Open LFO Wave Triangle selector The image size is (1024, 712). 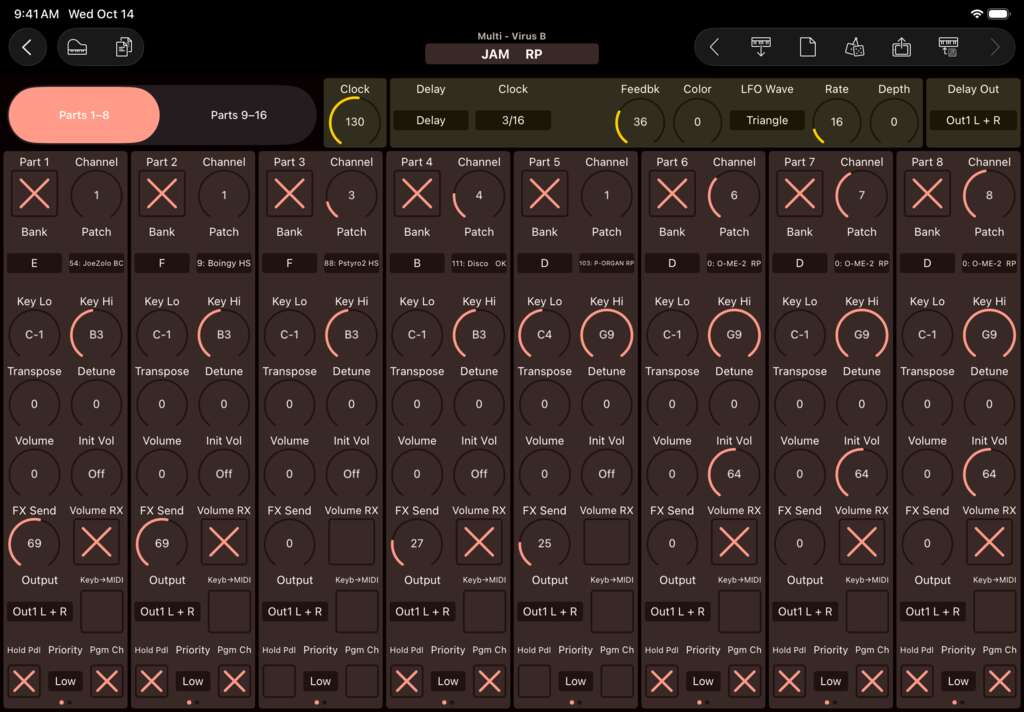(767, 120)
